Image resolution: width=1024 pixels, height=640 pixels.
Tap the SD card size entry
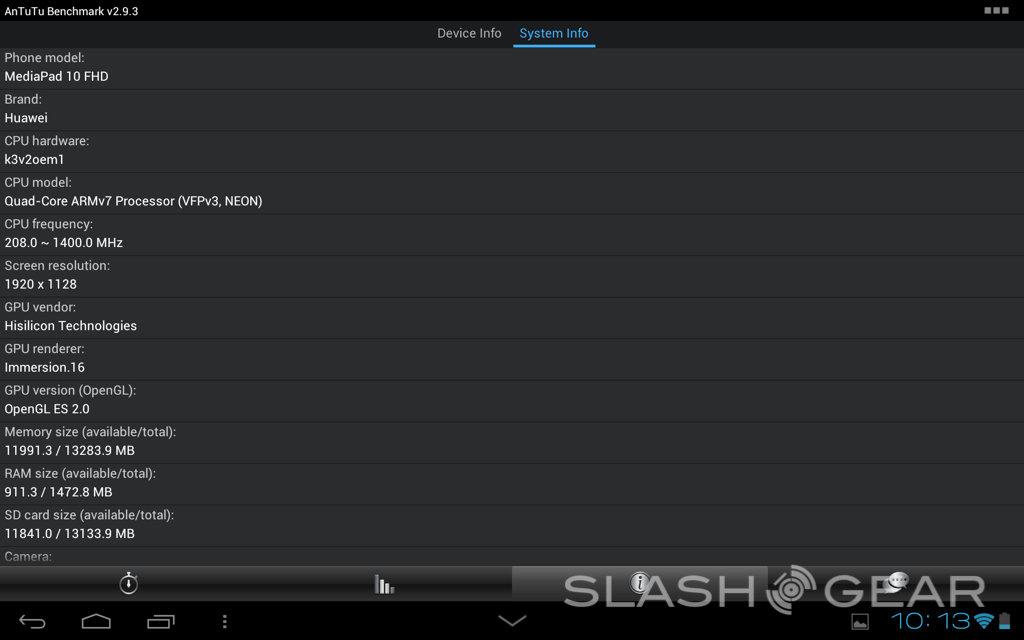pyautogui.click(x=512, y=525)
